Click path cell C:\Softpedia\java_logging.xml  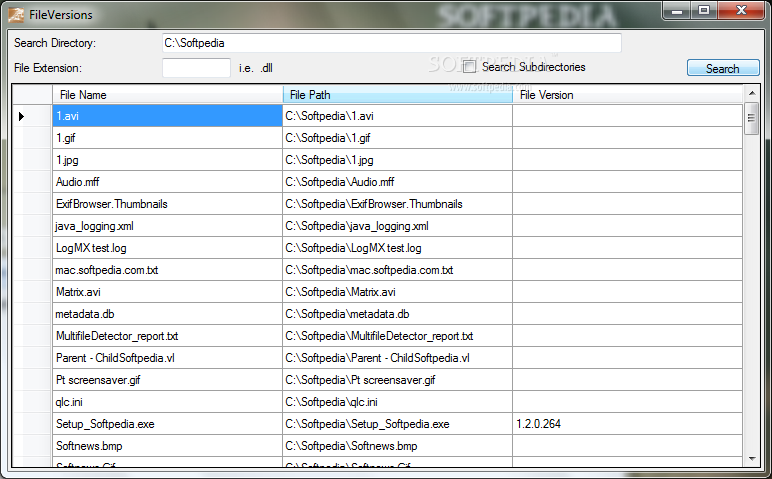397,226
